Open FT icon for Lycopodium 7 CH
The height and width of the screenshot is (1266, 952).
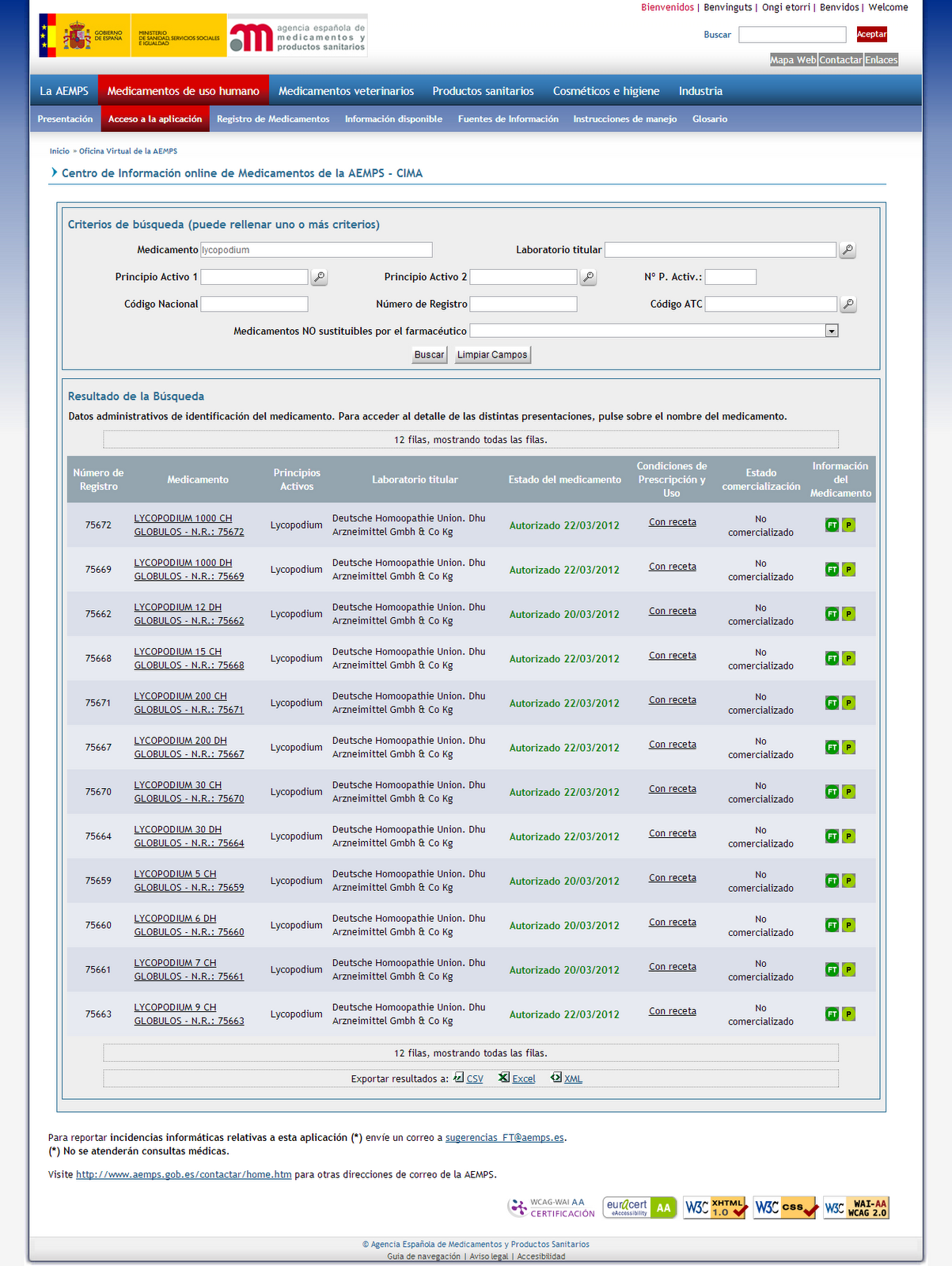[832, 969]
